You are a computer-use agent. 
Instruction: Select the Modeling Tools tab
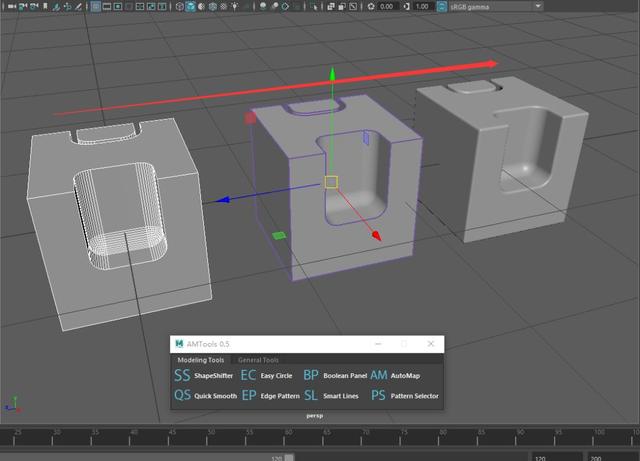(x=200, y=360)
